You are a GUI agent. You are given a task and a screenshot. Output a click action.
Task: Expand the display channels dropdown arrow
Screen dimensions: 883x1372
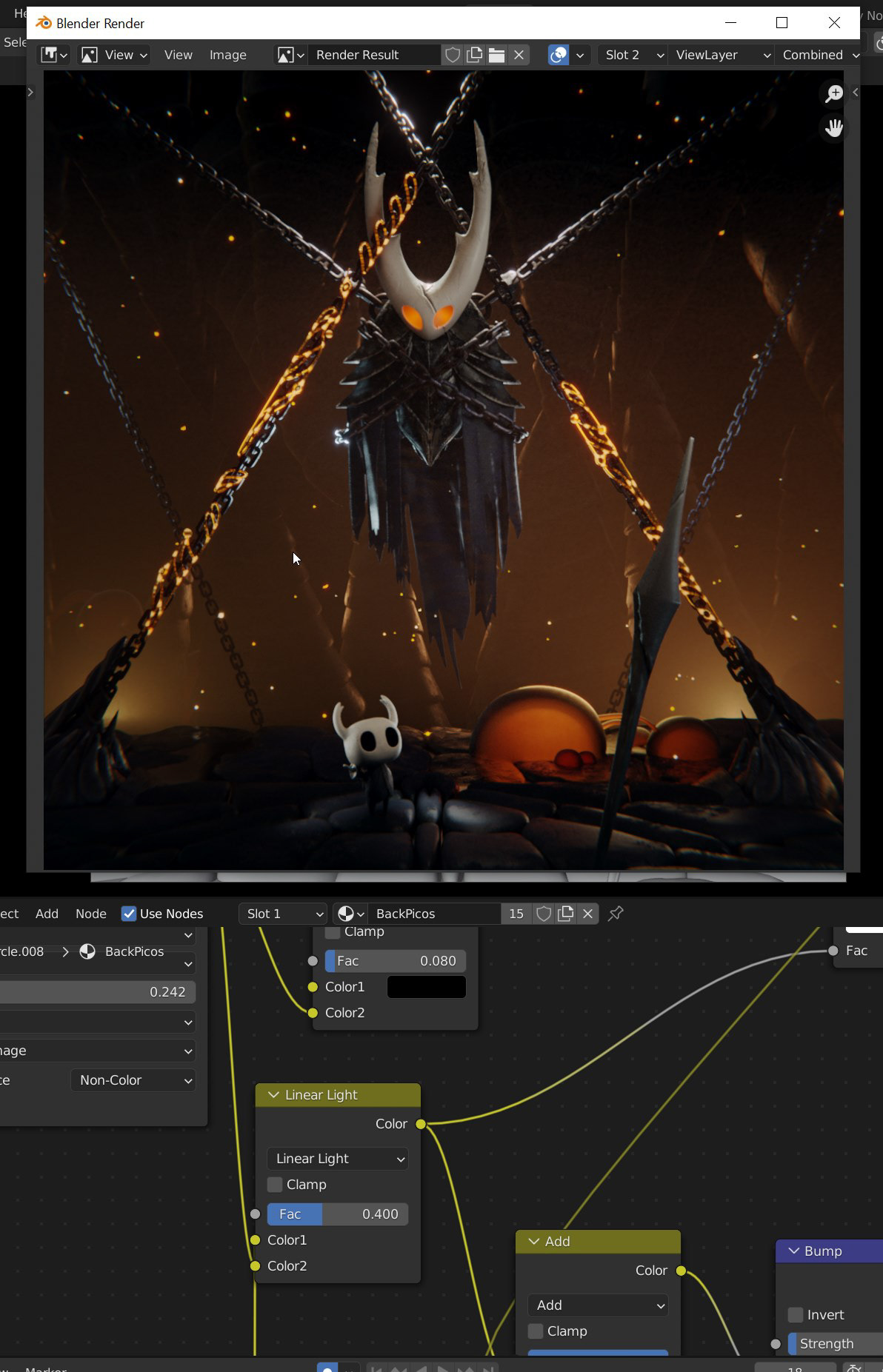point(580,55)
